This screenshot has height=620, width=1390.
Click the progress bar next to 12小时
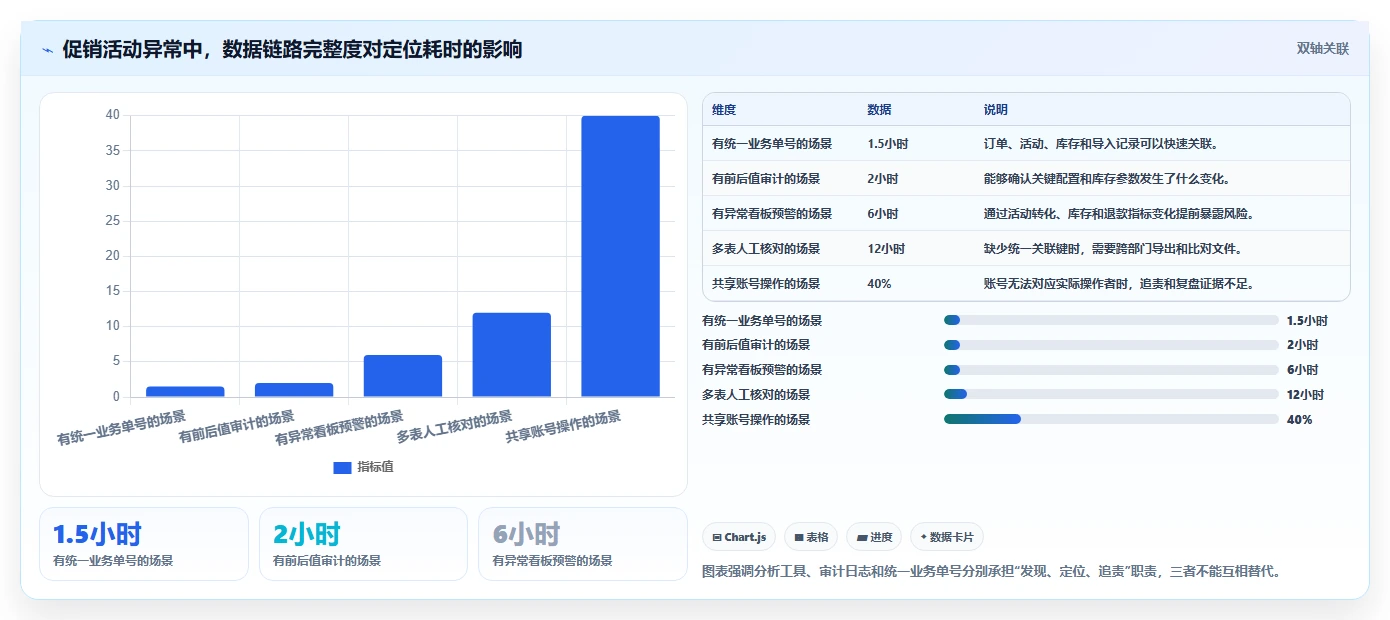(x=1111, y=394)
